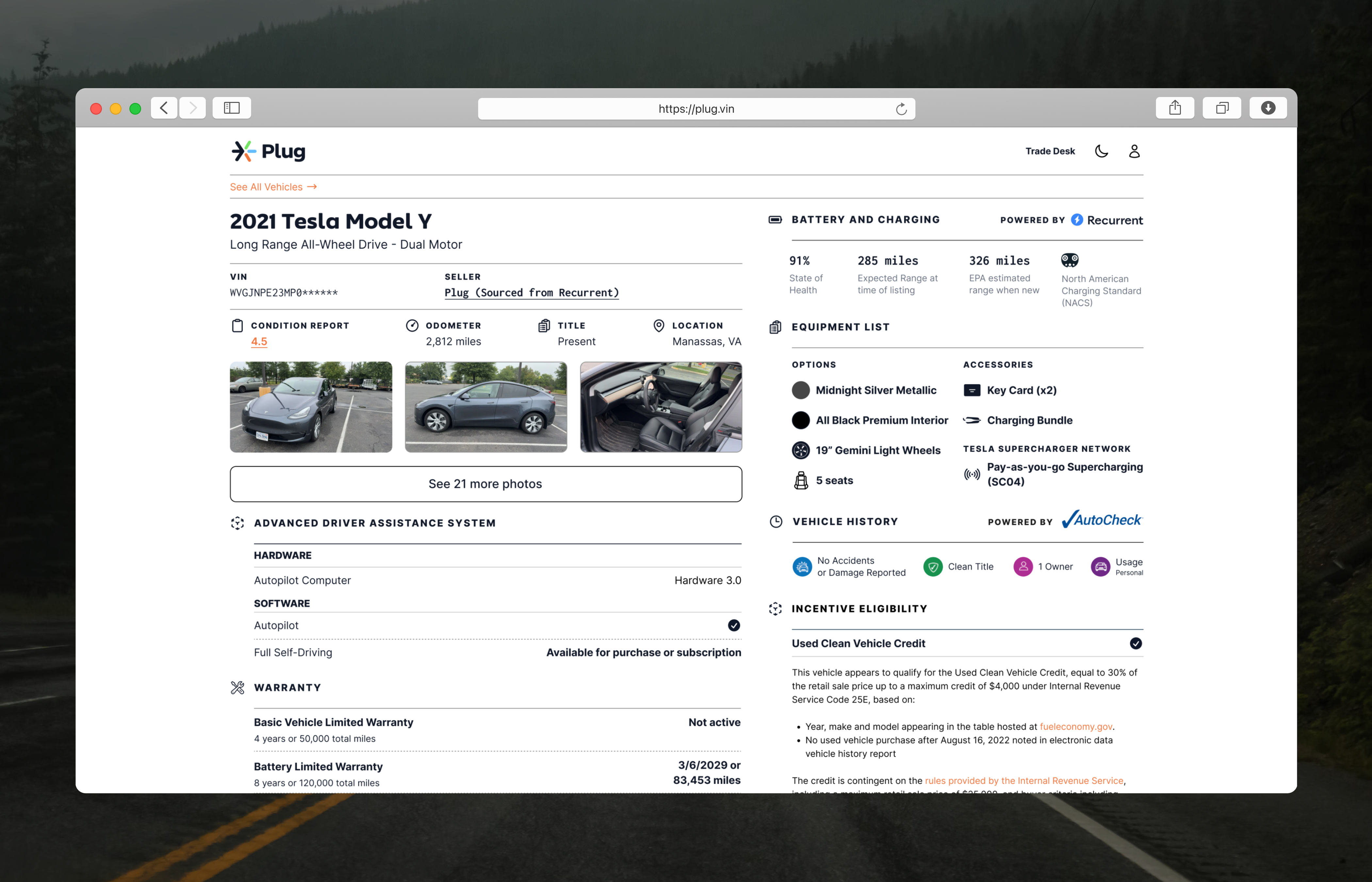The width and height of the screenshot is (1372, 882).
Task: Click the Odometer gauge icon
Action: pos(412,325)
